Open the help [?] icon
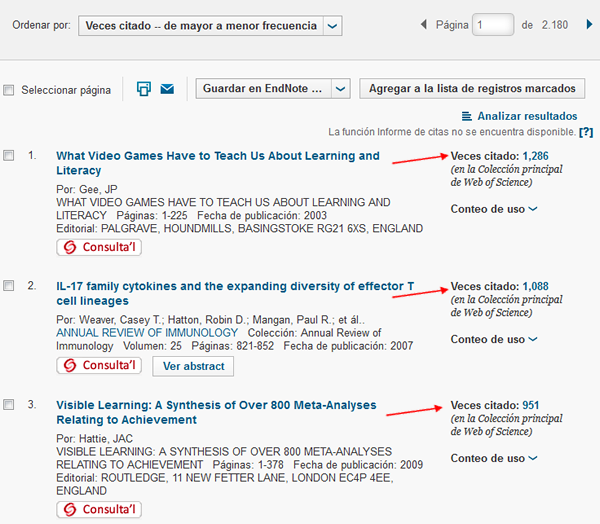Screen dimensions: 600x524 click(x=586, y=132)
